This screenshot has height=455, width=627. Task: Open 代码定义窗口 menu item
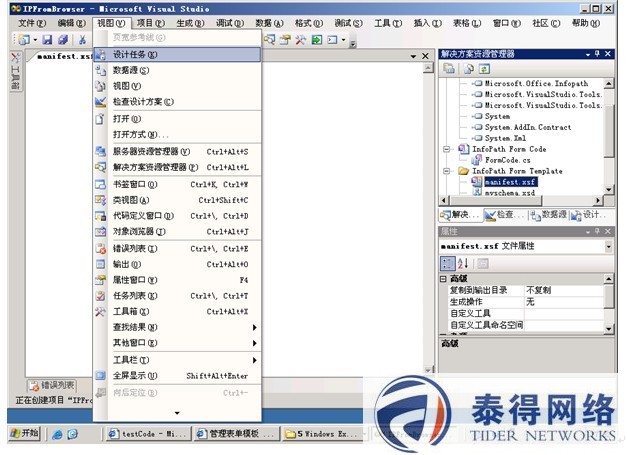[x=177, y=216]
